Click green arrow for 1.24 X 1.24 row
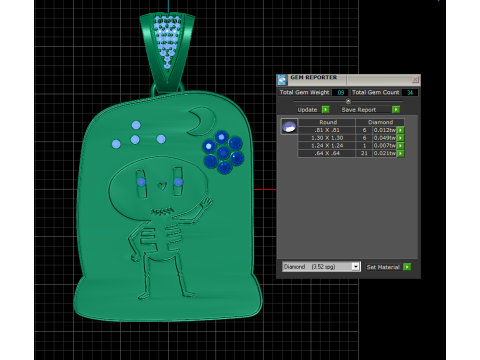The height and width of the screenshot is (360, 480). pos(401,145)
